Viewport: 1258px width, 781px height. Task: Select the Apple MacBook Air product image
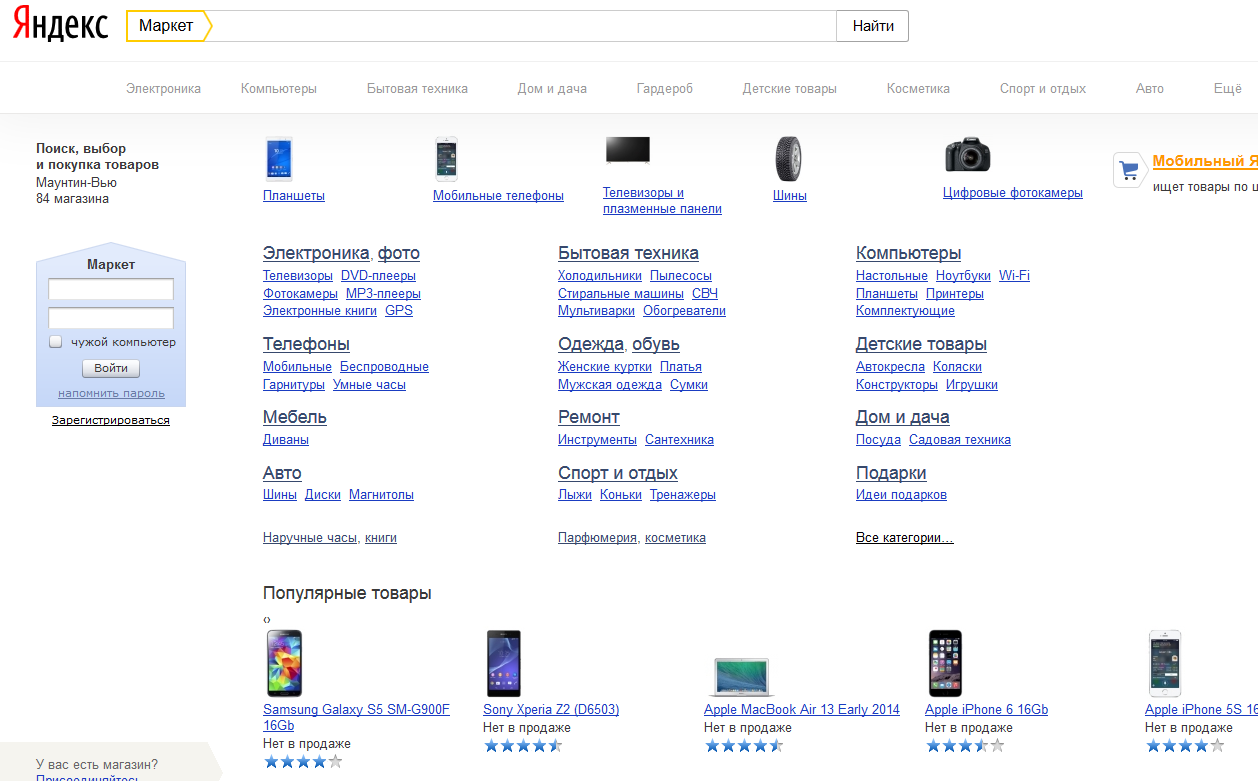tap(741, 676)
